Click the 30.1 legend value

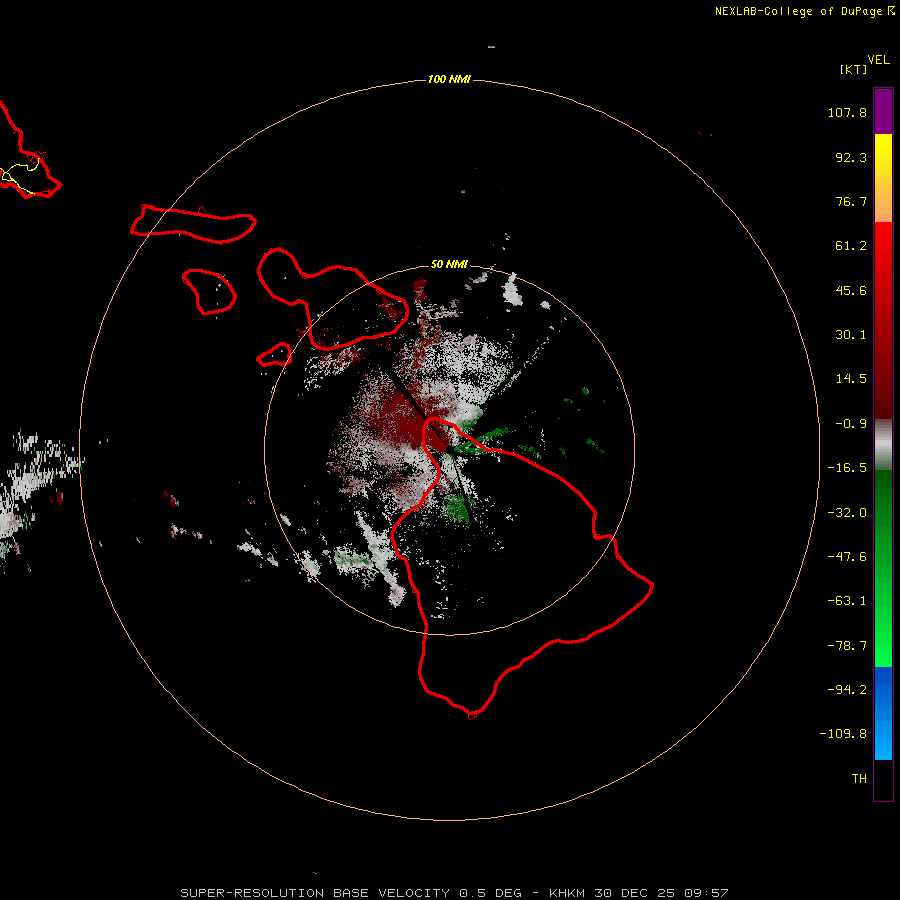[851, 335]
